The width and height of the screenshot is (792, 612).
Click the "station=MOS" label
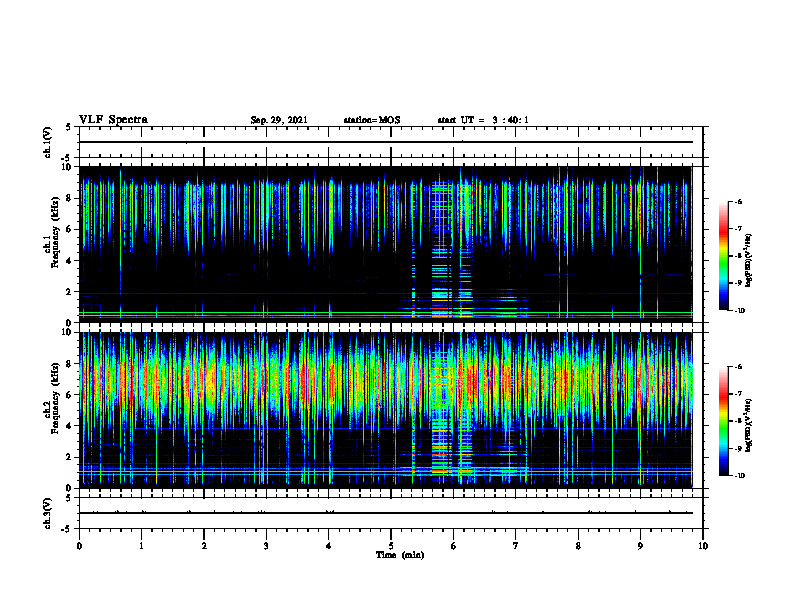tap(372, 120)
